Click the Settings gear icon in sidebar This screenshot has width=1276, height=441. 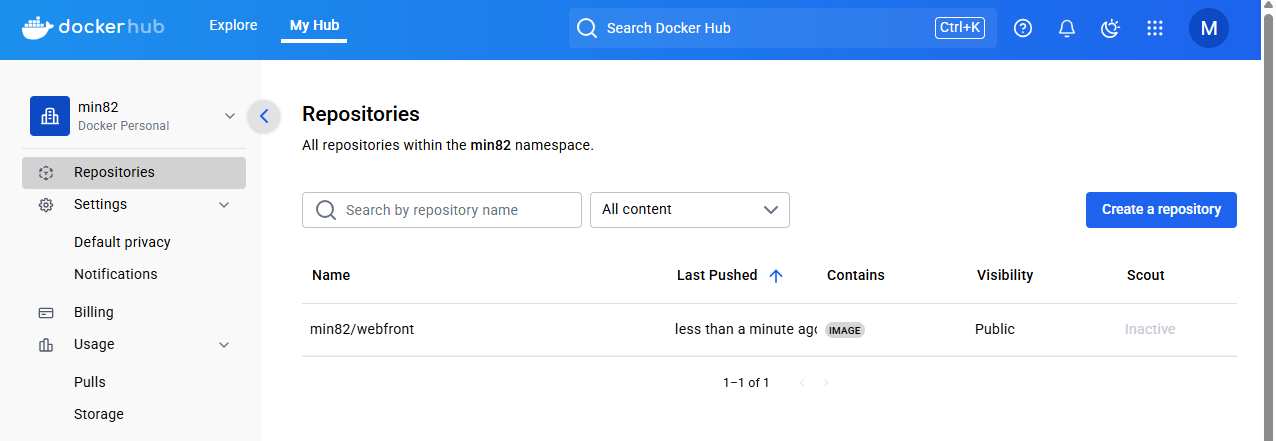[x=46, y=204]
